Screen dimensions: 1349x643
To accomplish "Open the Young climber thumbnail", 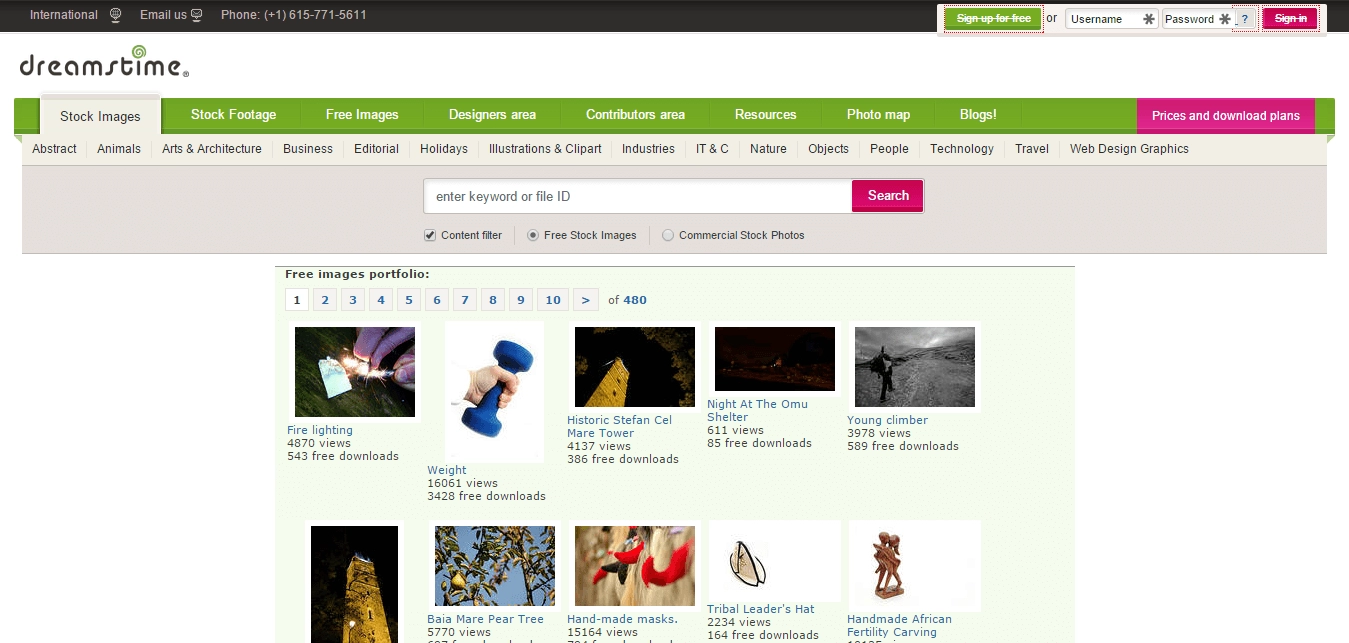I will [x=915, y=367].
